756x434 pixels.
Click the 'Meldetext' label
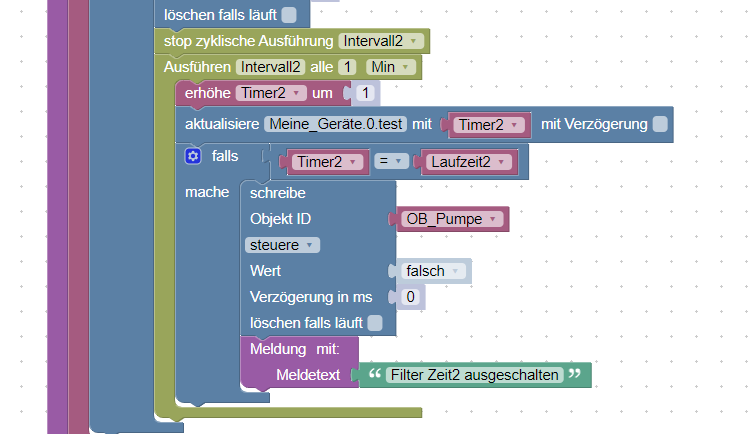pyautogui.click(x=308, y=375)
